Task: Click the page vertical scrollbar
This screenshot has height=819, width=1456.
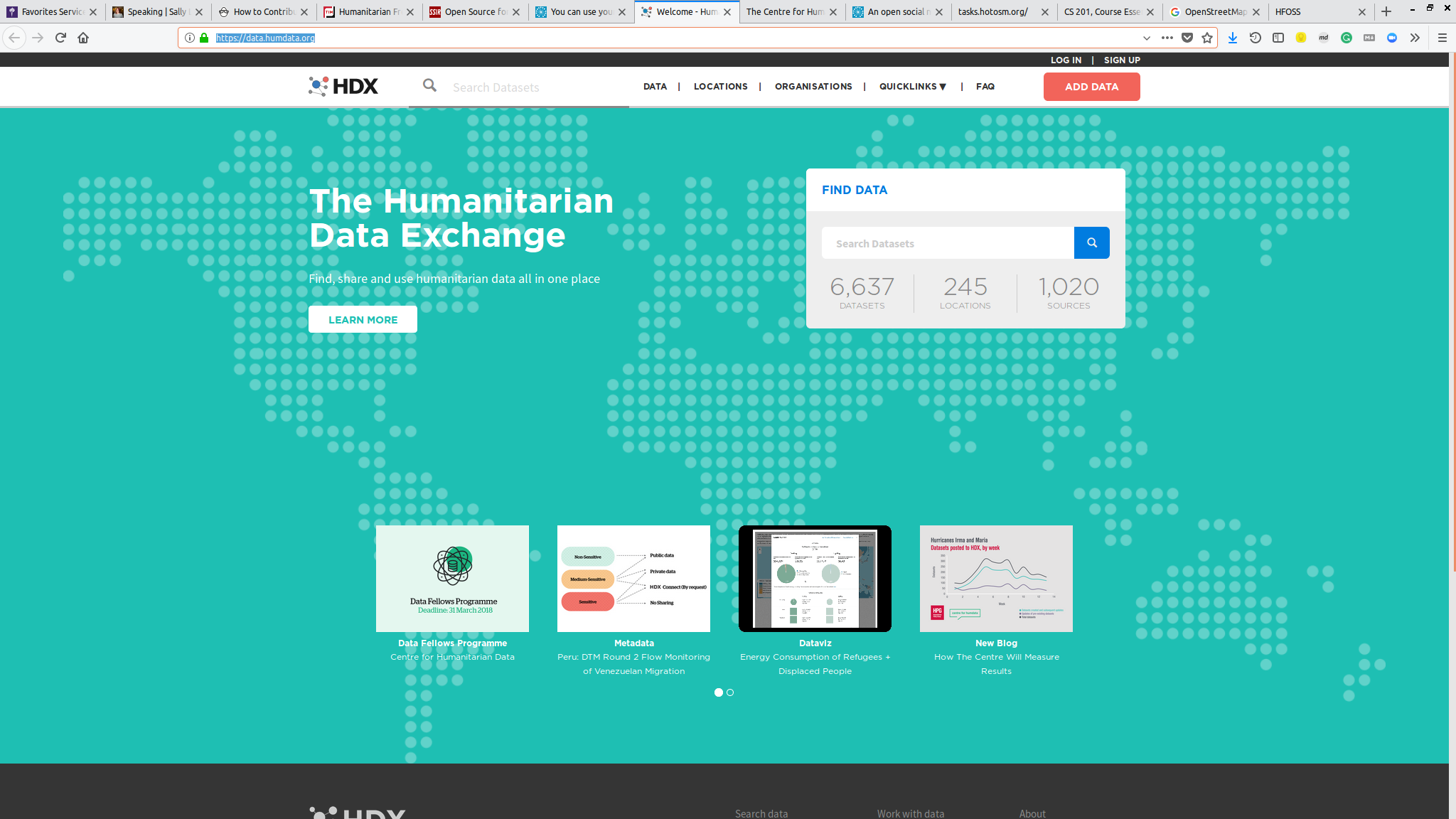Action: pos(1452,313)
